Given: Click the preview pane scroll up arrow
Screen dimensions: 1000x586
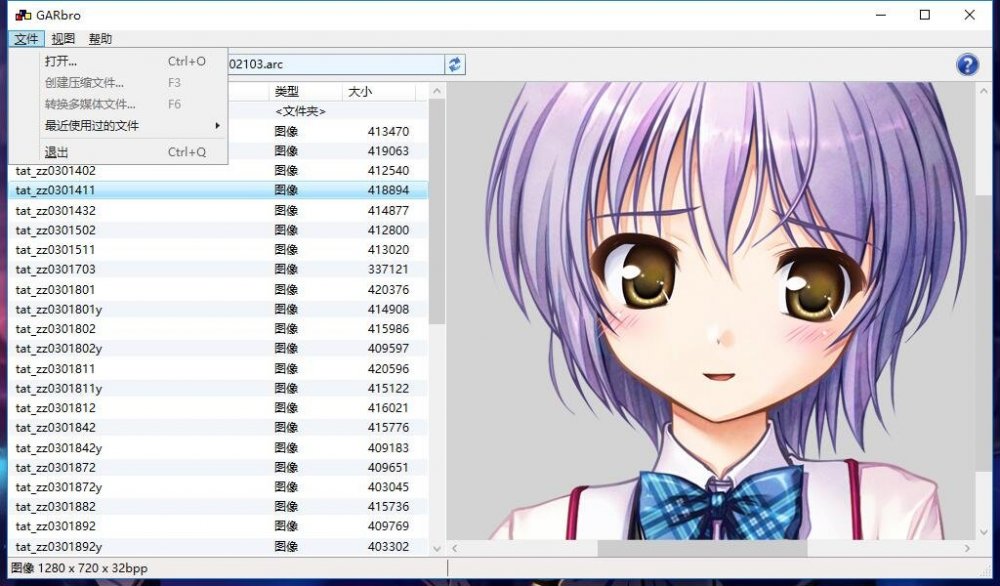Looking at the screenshot, I should [983, 92].
